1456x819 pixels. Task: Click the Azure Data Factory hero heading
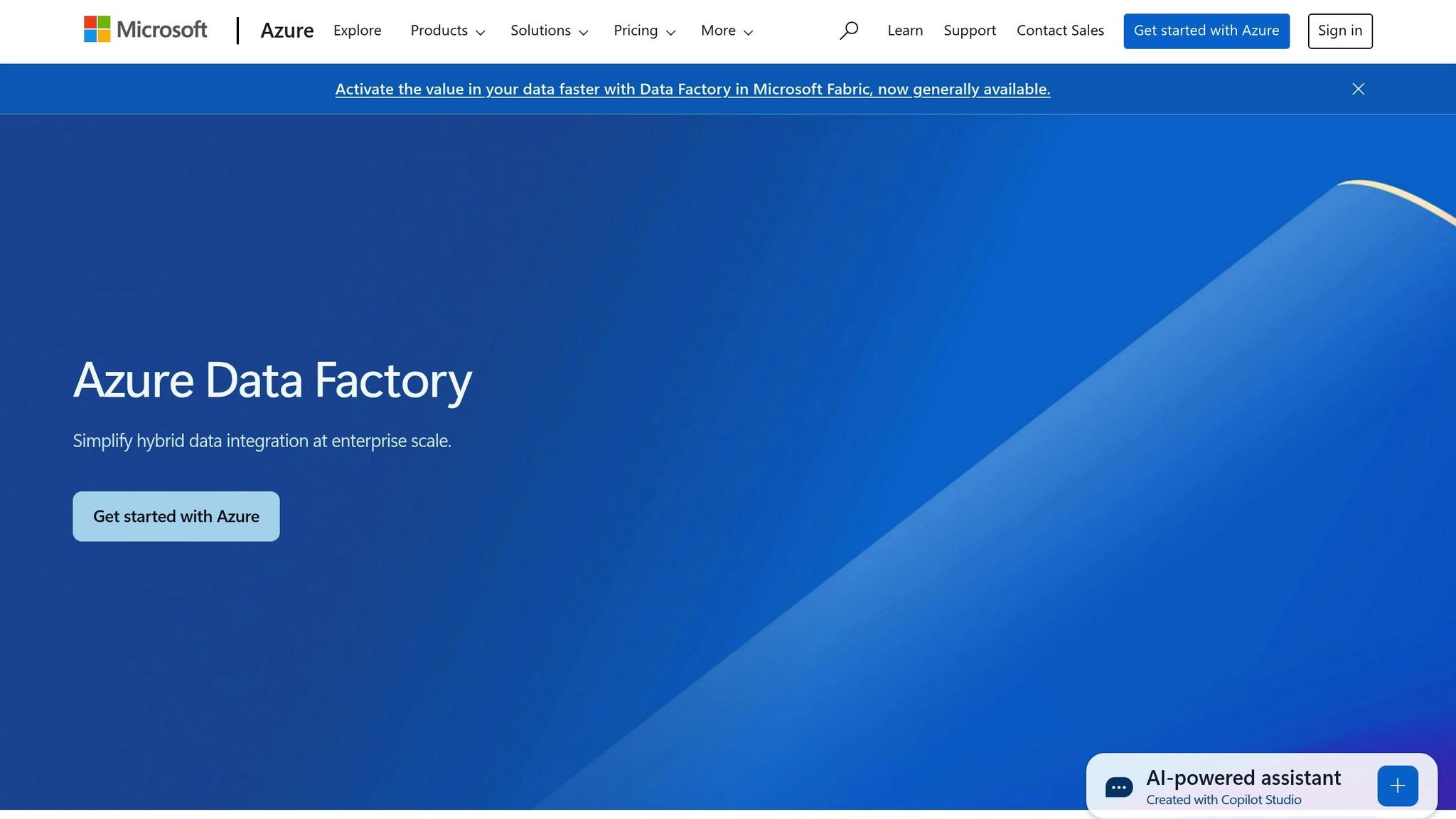pyautogui.click(x=272, y=380)
